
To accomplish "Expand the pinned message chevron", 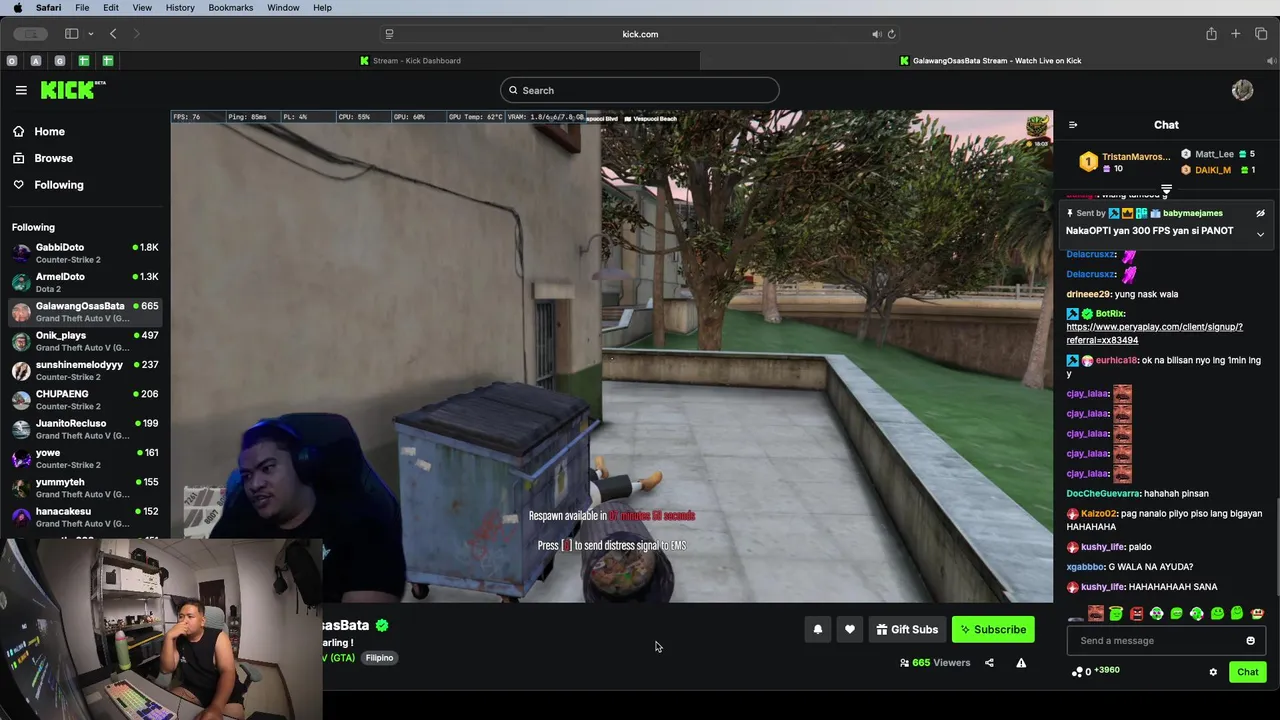I will [x=1260, y=234].
